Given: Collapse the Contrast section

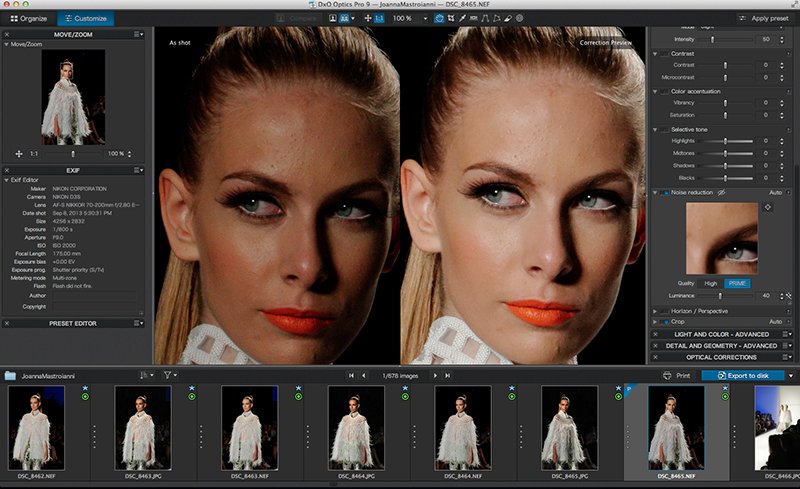Looking at the screenshot, I should coord(655,54).
